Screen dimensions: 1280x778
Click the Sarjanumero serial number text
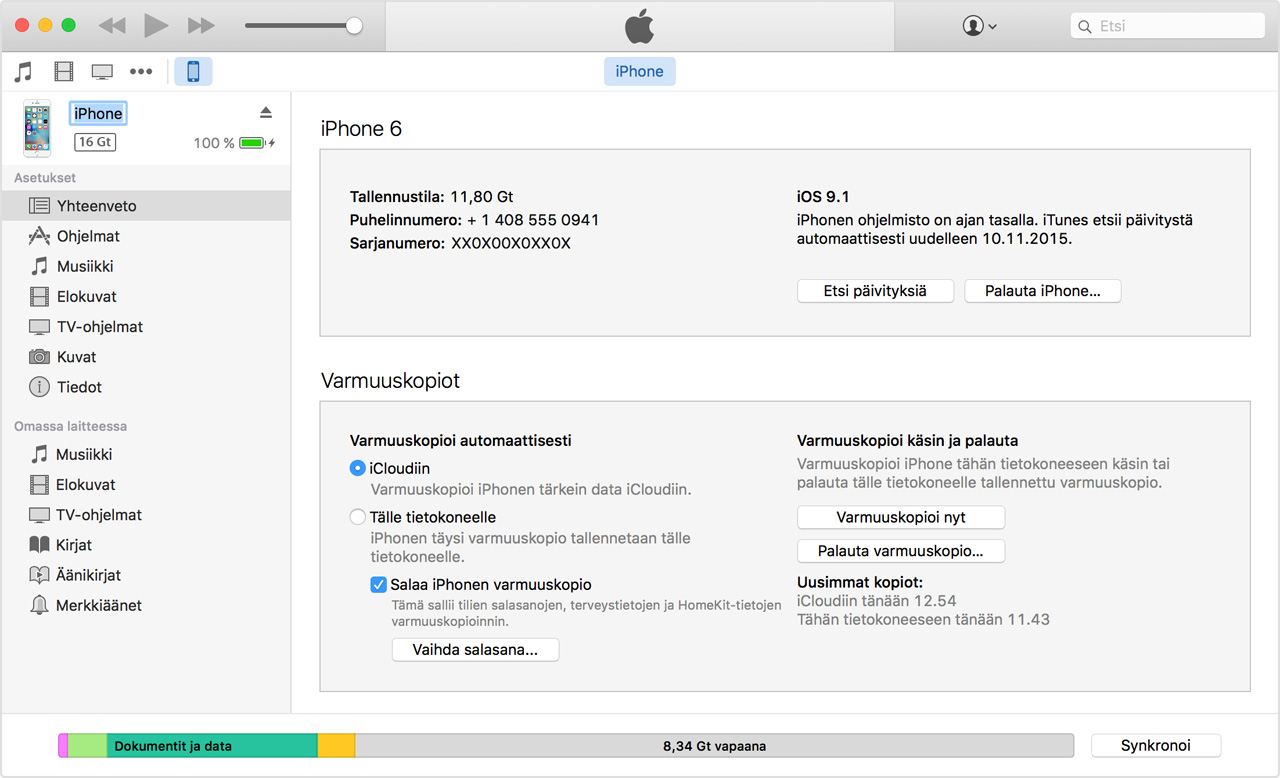(460, 243)
